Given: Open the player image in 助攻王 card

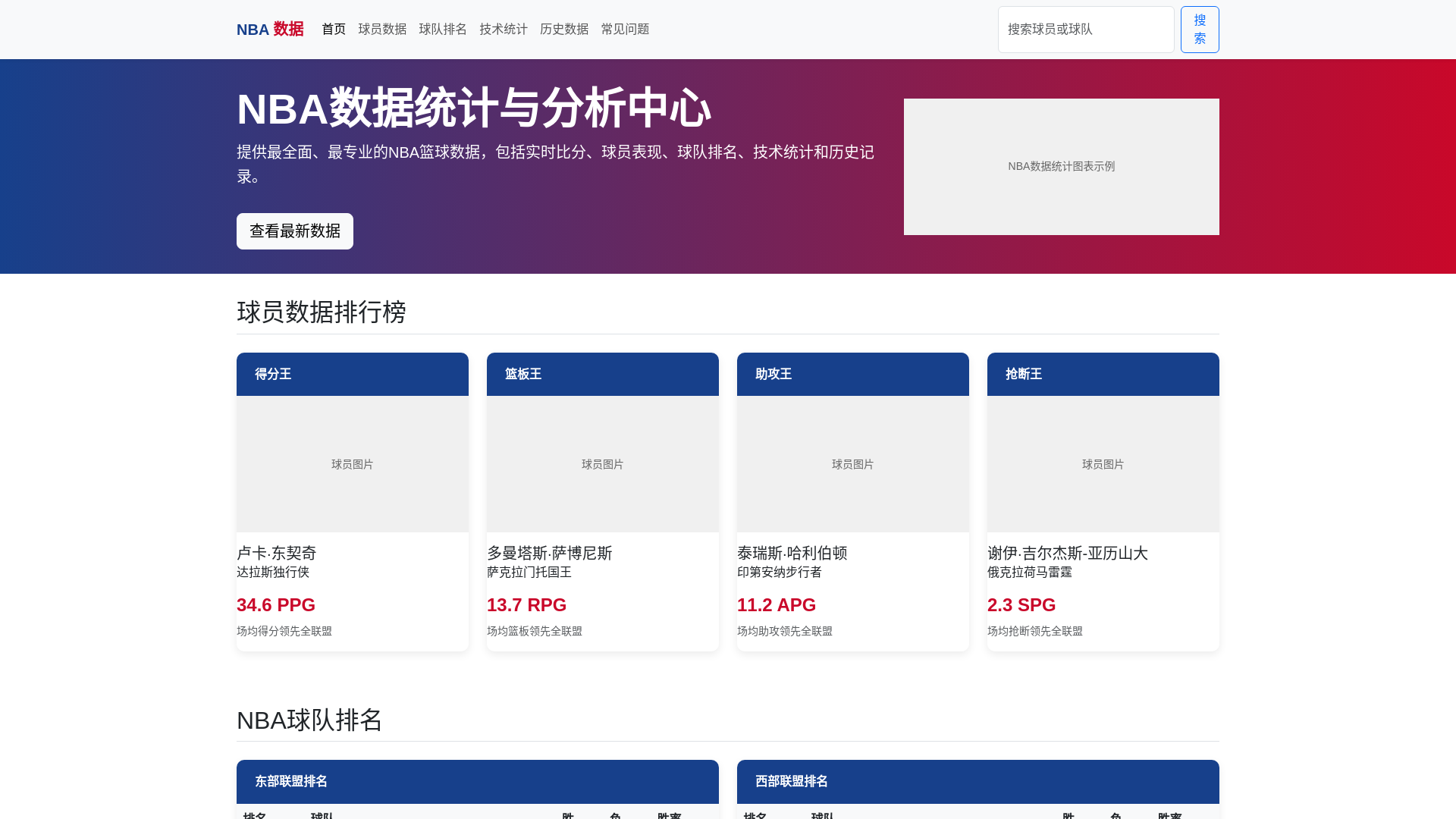Looking at the screenshot, I should click(x=853, y=464).
